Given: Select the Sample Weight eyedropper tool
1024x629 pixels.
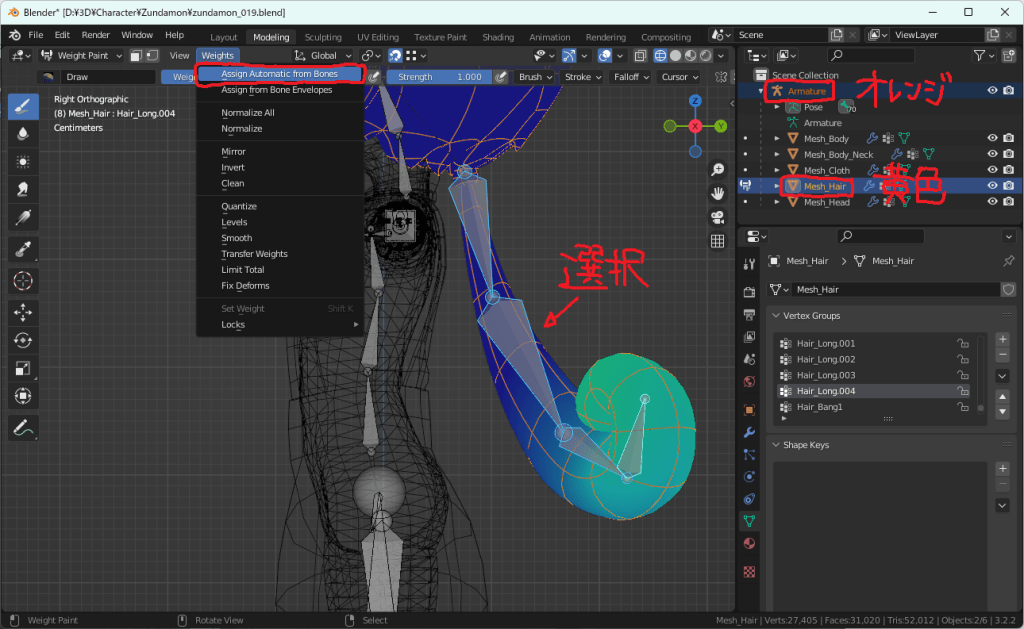Looking at the screenshot, I should (23, 248).
